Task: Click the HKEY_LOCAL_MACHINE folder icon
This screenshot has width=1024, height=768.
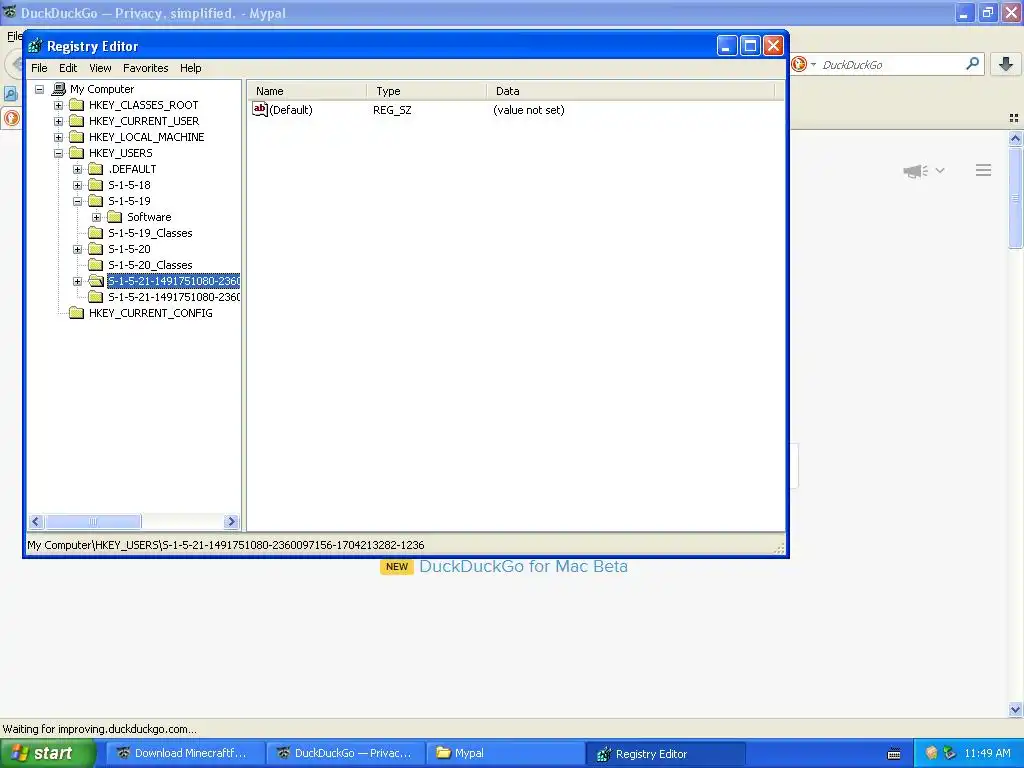Action: [76, 136]
